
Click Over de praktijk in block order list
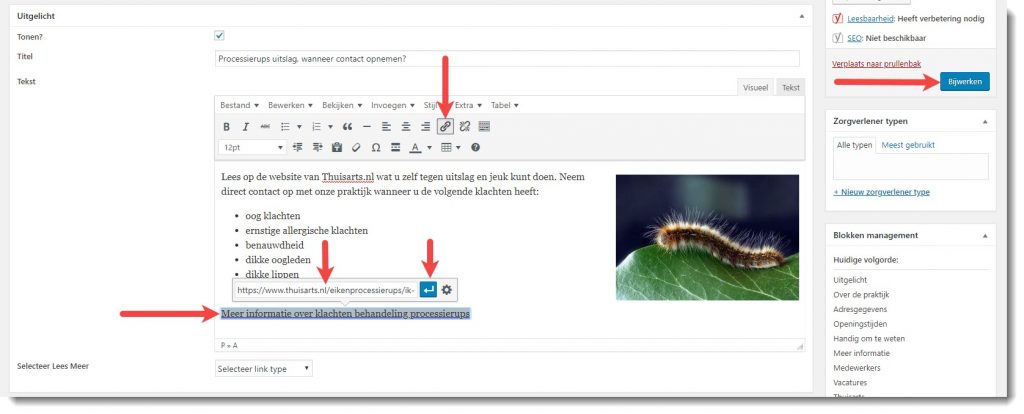861,295
